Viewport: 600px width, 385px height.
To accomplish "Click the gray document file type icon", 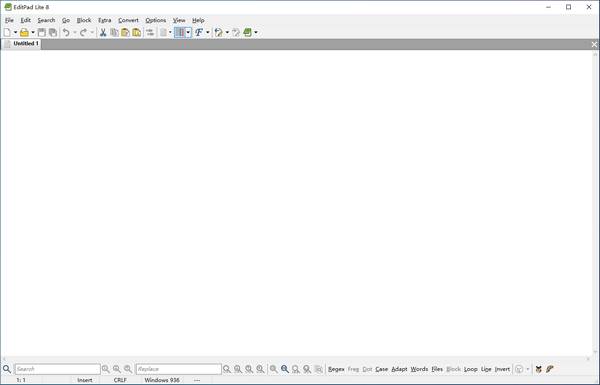I will 163,33.
